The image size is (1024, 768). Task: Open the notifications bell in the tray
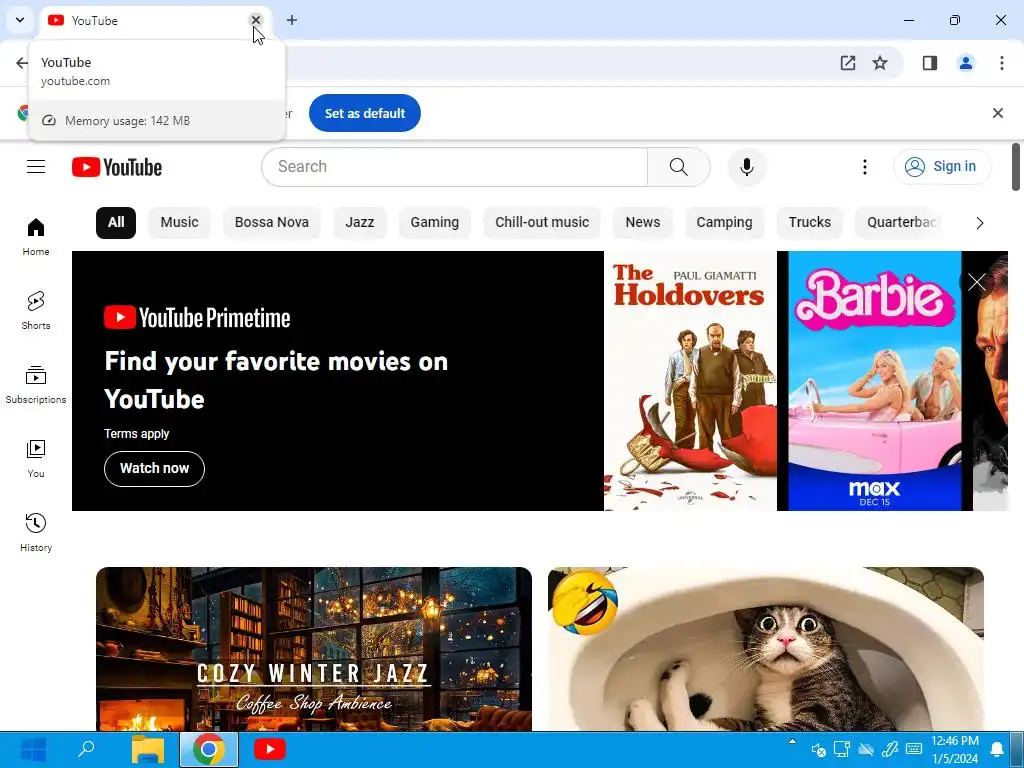click(x=997, y=749)
